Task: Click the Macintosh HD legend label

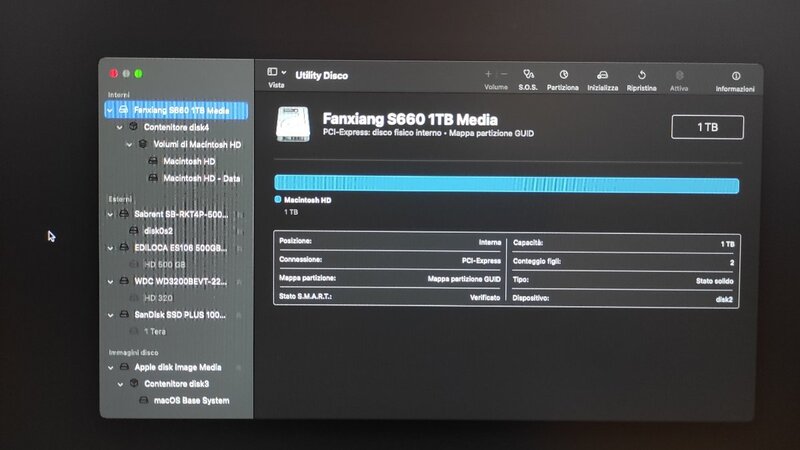Action: tap(308, 200)
